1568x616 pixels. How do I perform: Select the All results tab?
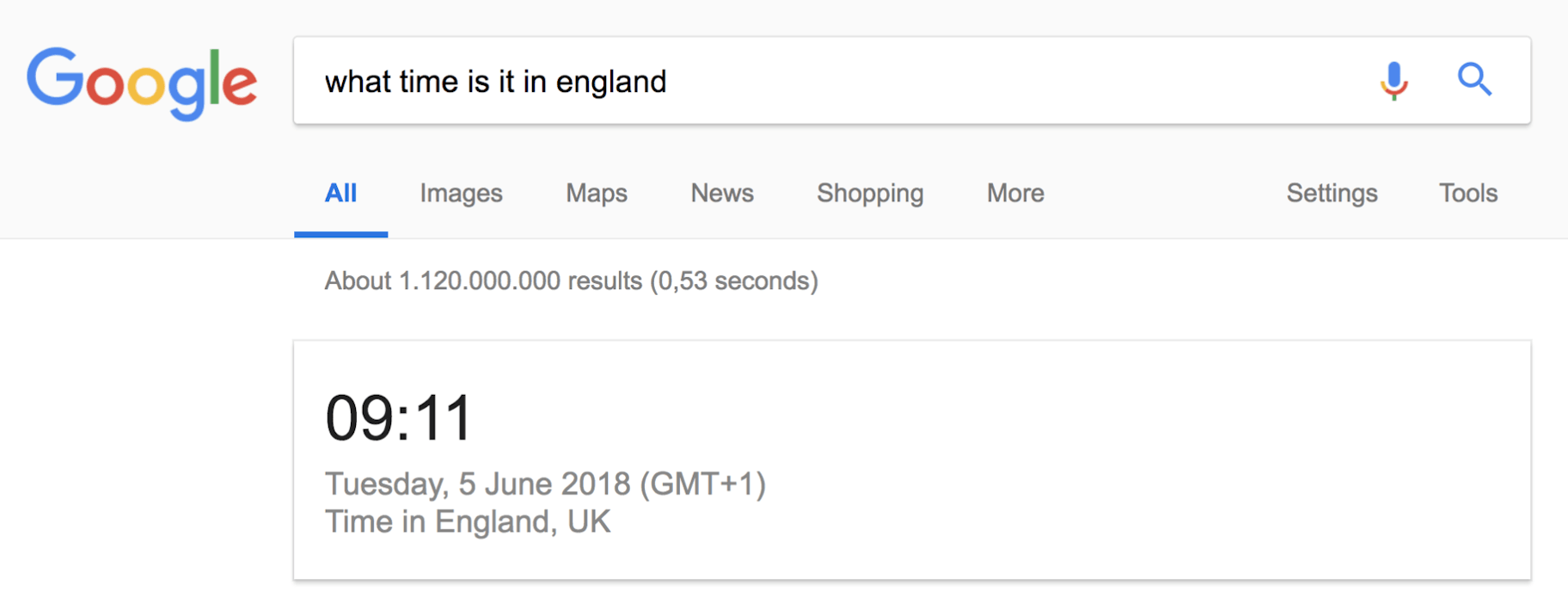pos(340,194)
